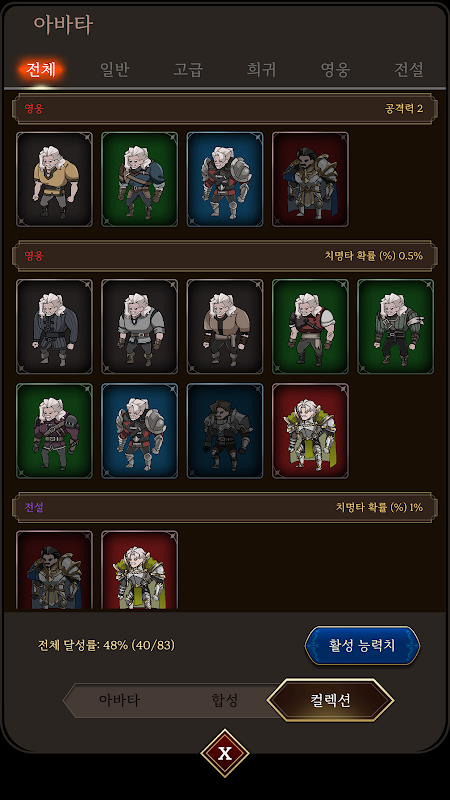Select the yellow-shirt avatar card in first group
Screen dimensions: 450x800
(54, 179)
